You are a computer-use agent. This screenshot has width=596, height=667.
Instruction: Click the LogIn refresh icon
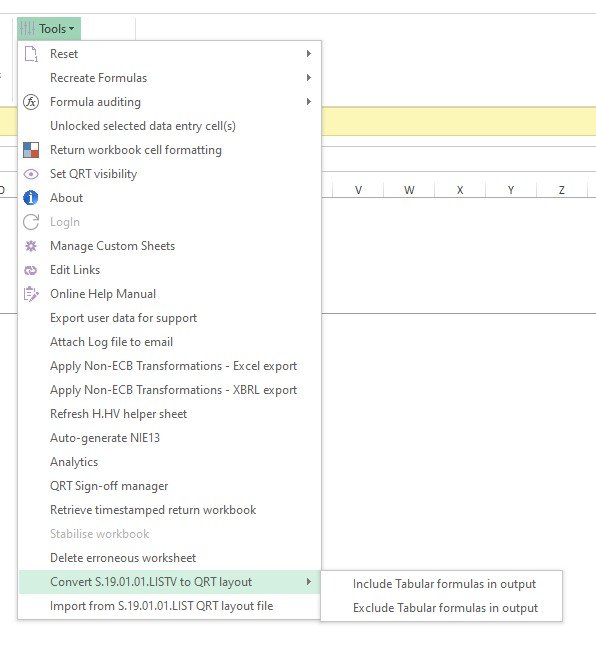31,222
